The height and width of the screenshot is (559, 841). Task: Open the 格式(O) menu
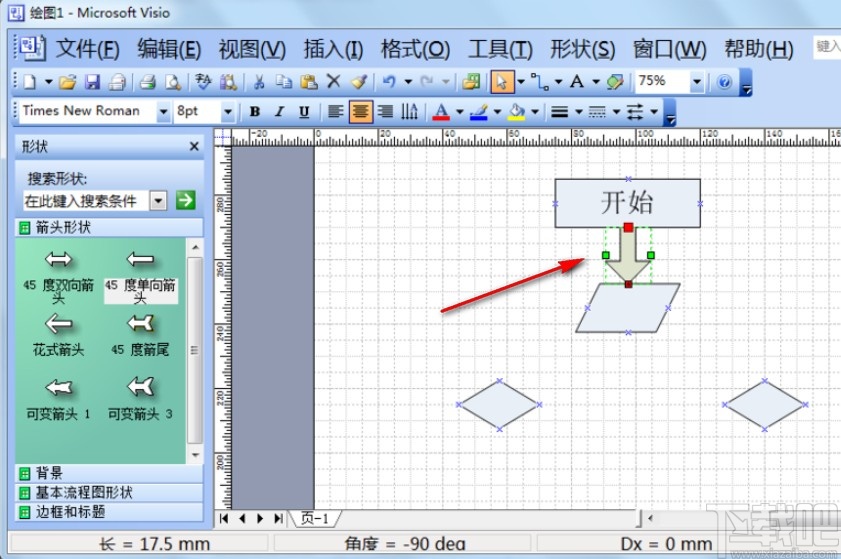coord(415,49)
